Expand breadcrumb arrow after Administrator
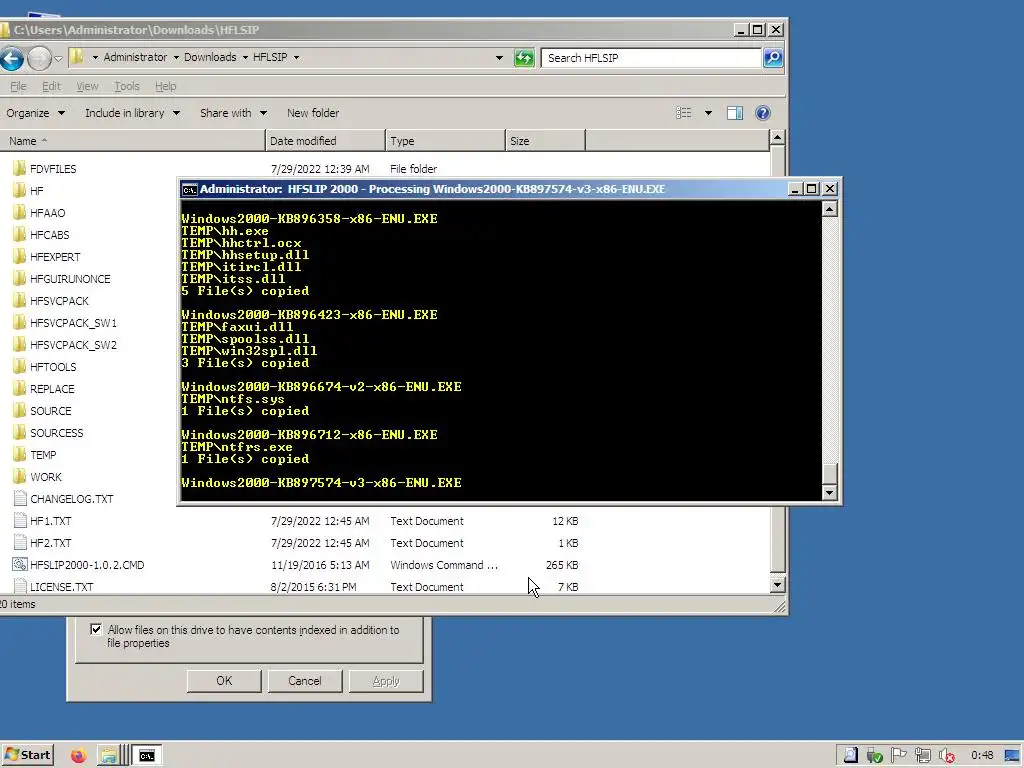 pos(176,57)
